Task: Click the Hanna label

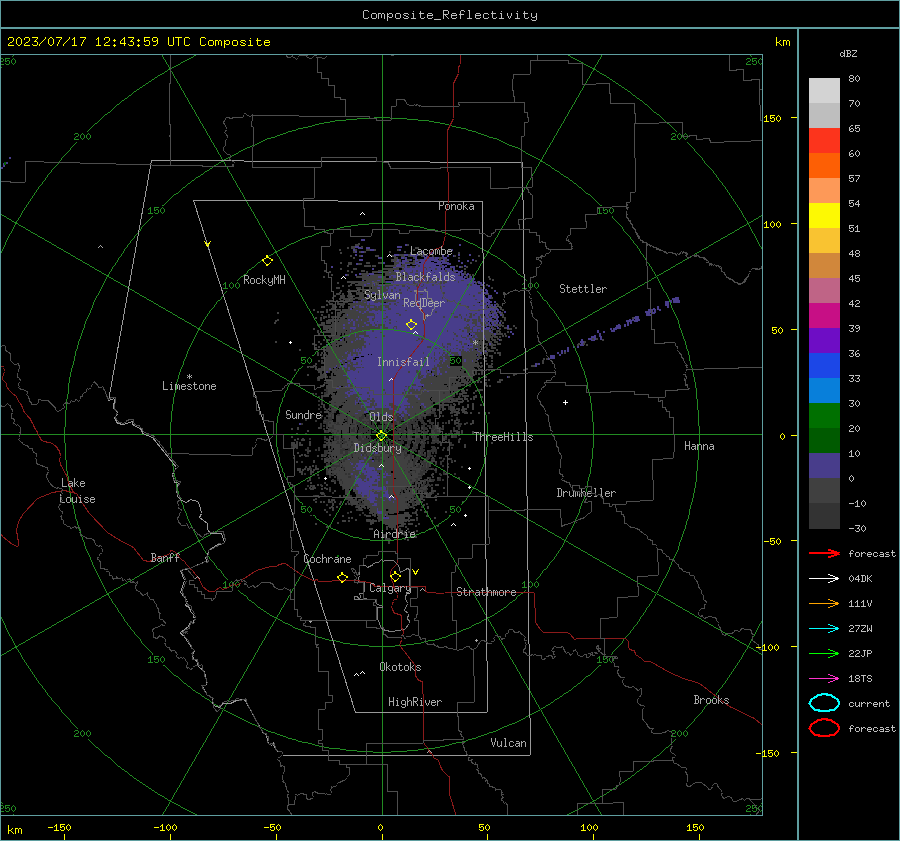Action: (699, 446)
